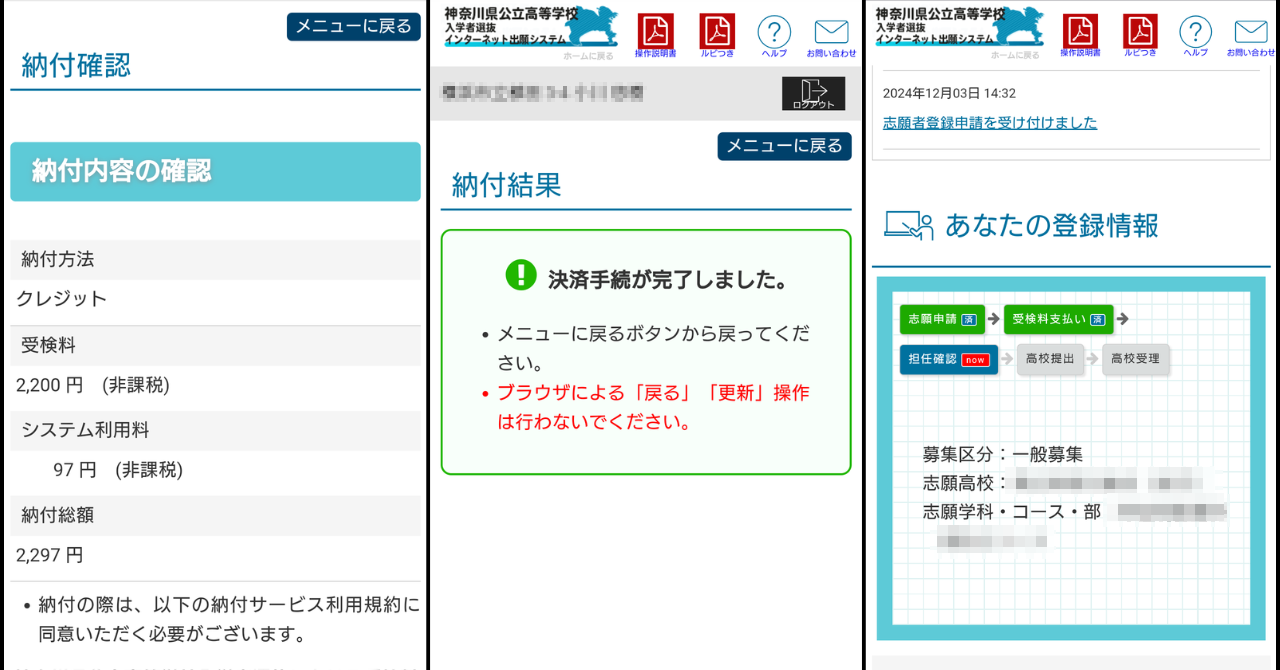Click the 納付結果 heading
The image size is (1280, 670).
click(507, 185)
